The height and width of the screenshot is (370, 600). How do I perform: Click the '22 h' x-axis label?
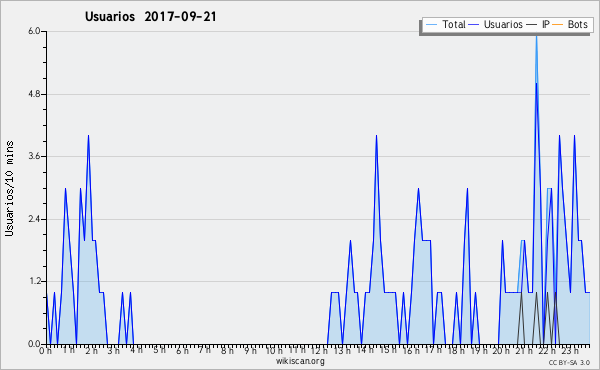(546, 351)
